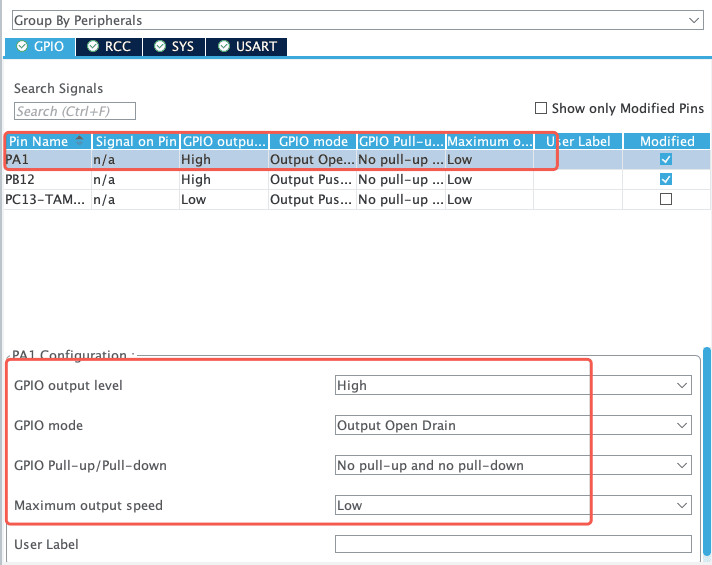Type in the Search Signals field

pos(75,111)
